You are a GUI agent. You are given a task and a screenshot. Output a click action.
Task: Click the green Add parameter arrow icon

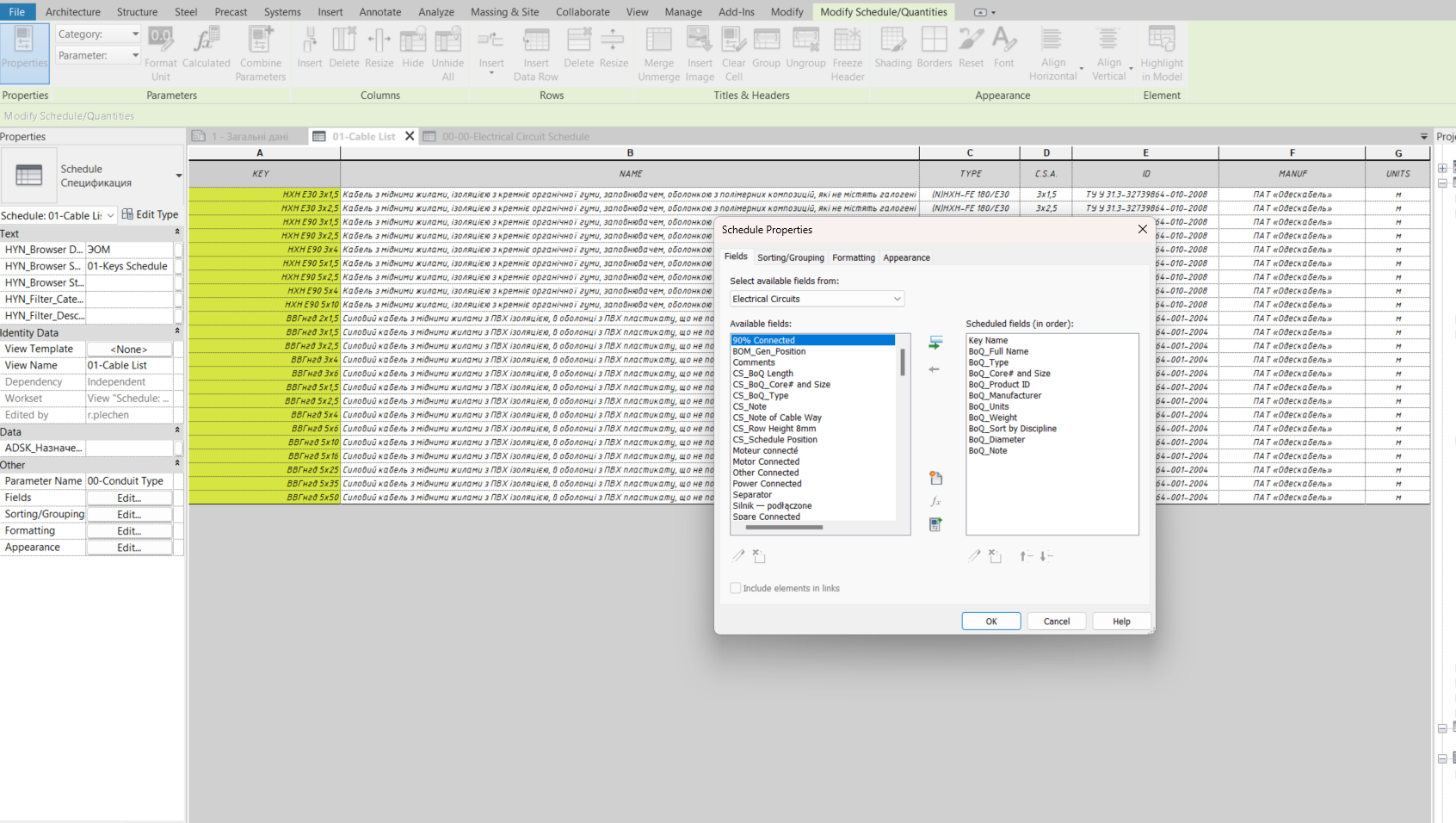pyautogui.click(x=935, y=343)
